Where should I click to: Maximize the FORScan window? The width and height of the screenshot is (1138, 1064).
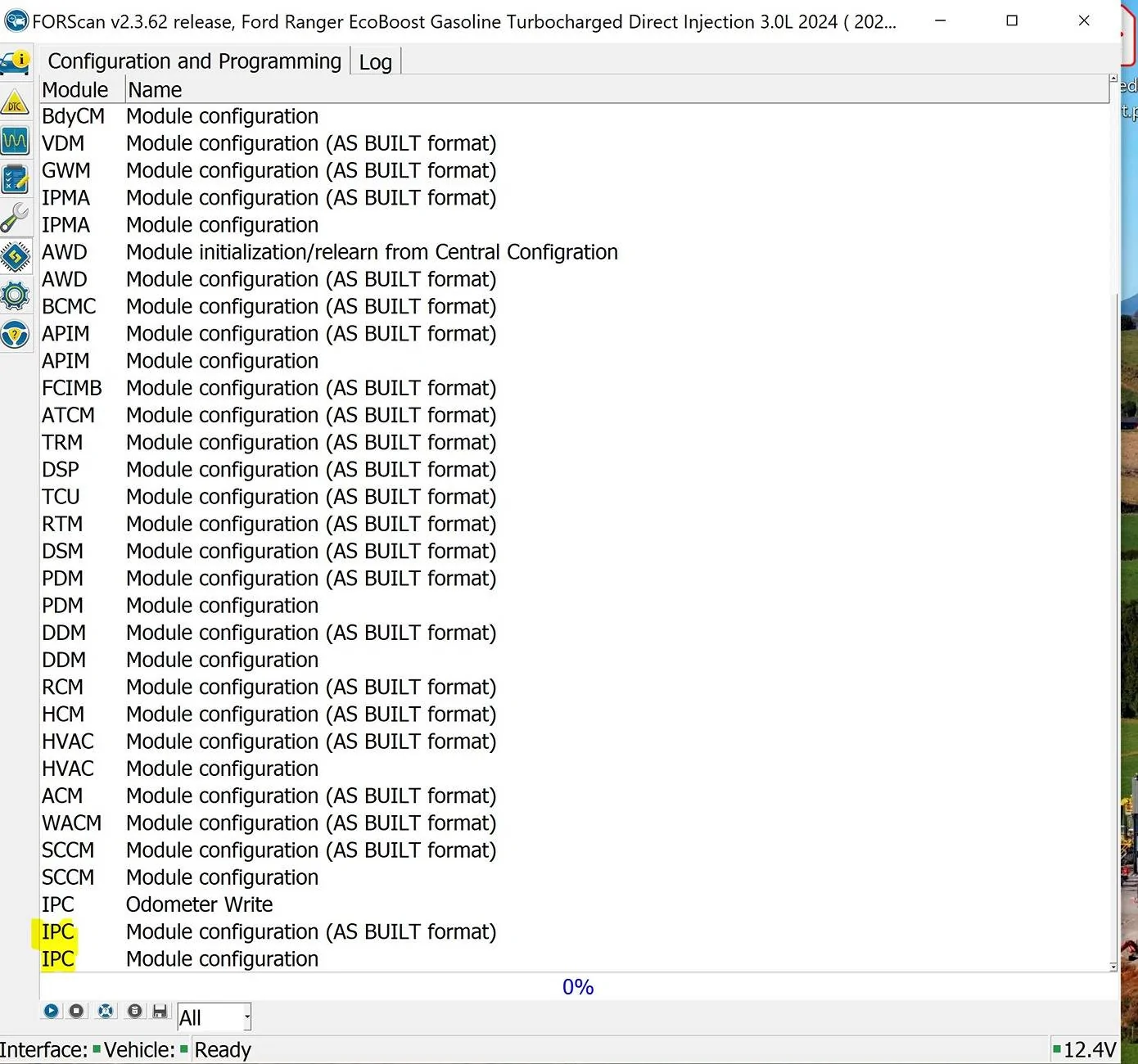click(1012, 20)
